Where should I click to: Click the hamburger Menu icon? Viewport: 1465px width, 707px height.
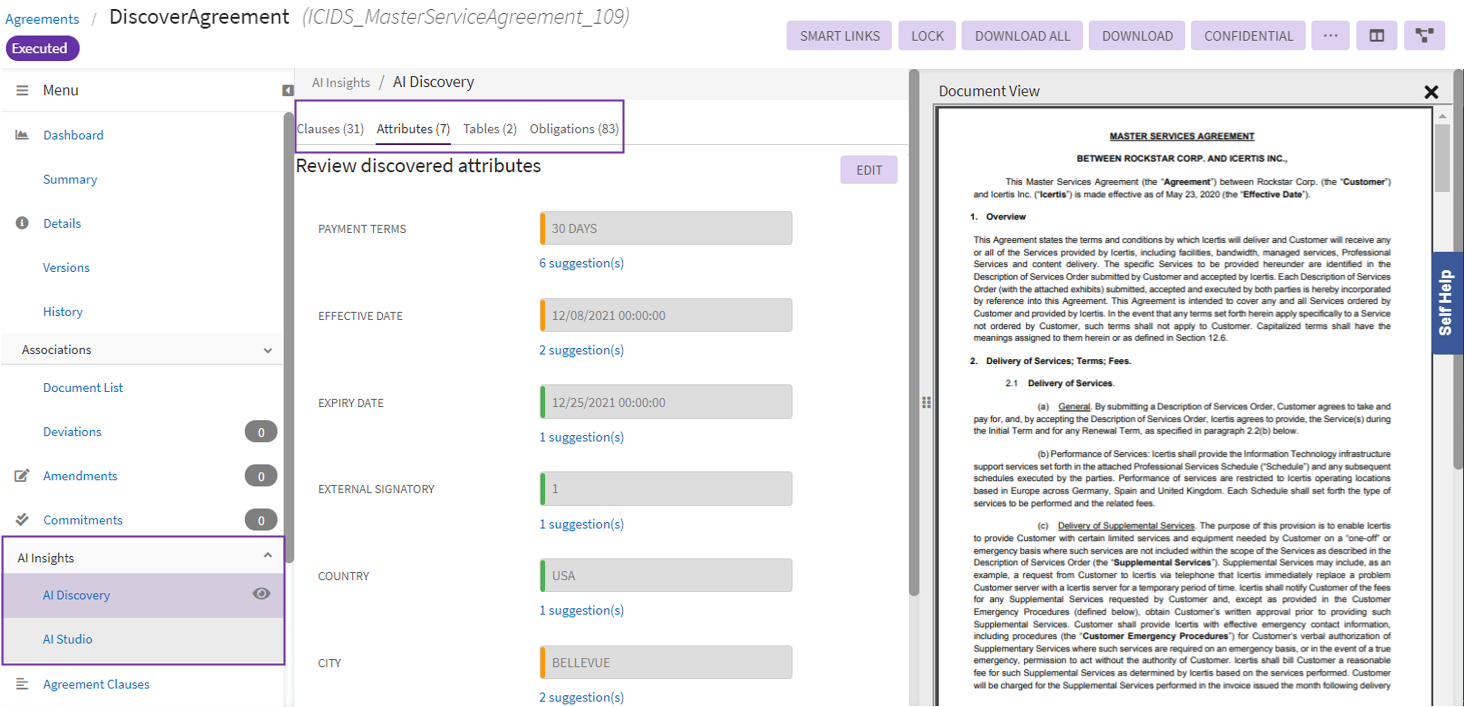pos(22,90)
